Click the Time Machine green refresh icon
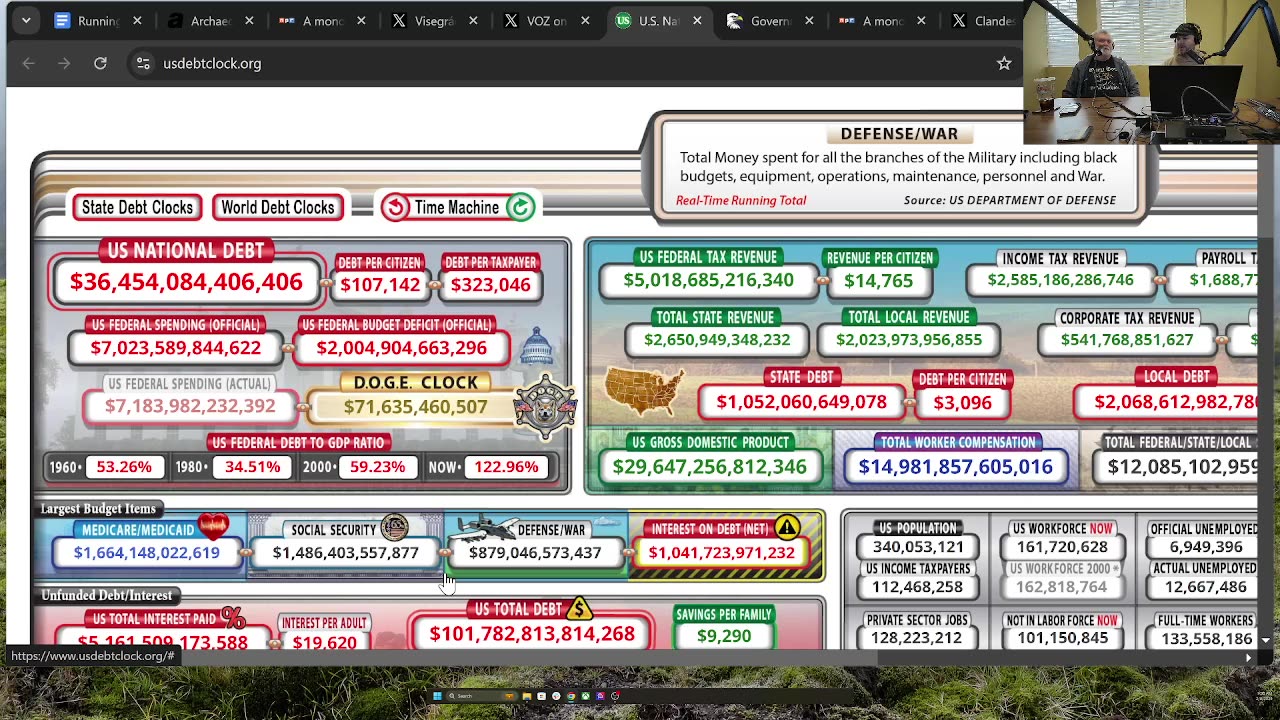Image resolution: width=1280 pixels, height=720 pixels. click(x=520, y=207)
